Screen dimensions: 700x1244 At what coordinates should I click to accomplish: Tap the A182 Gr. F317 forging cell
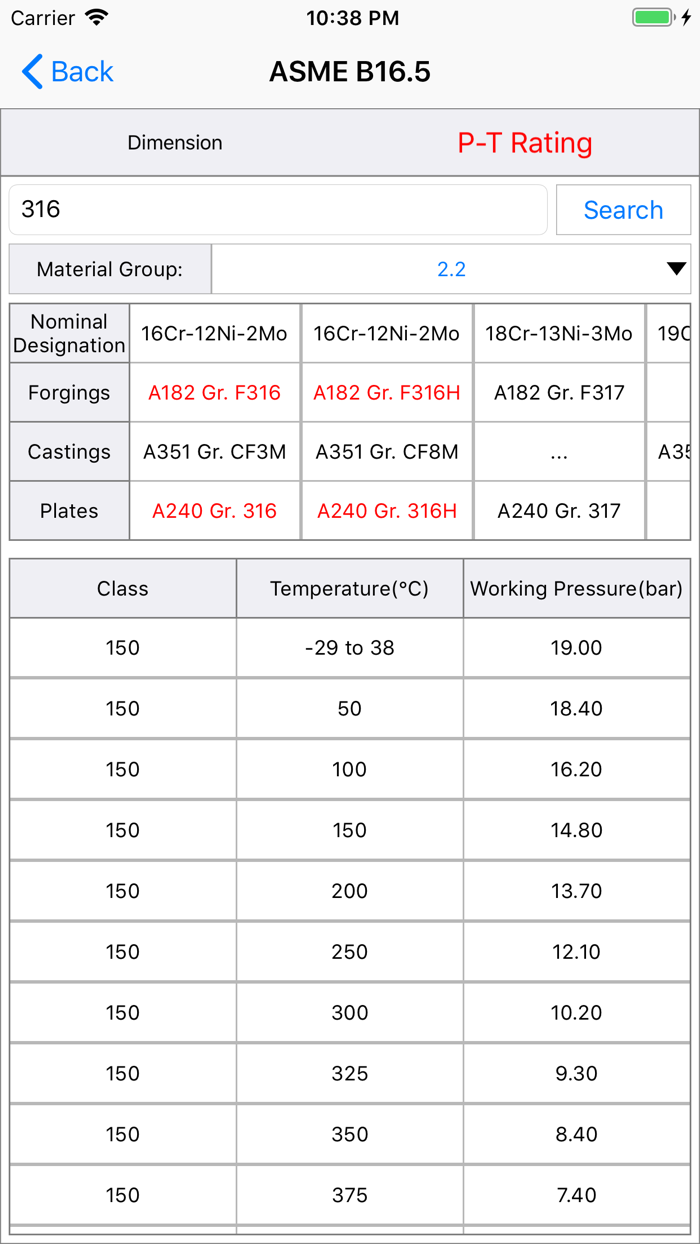pos(559,393)
